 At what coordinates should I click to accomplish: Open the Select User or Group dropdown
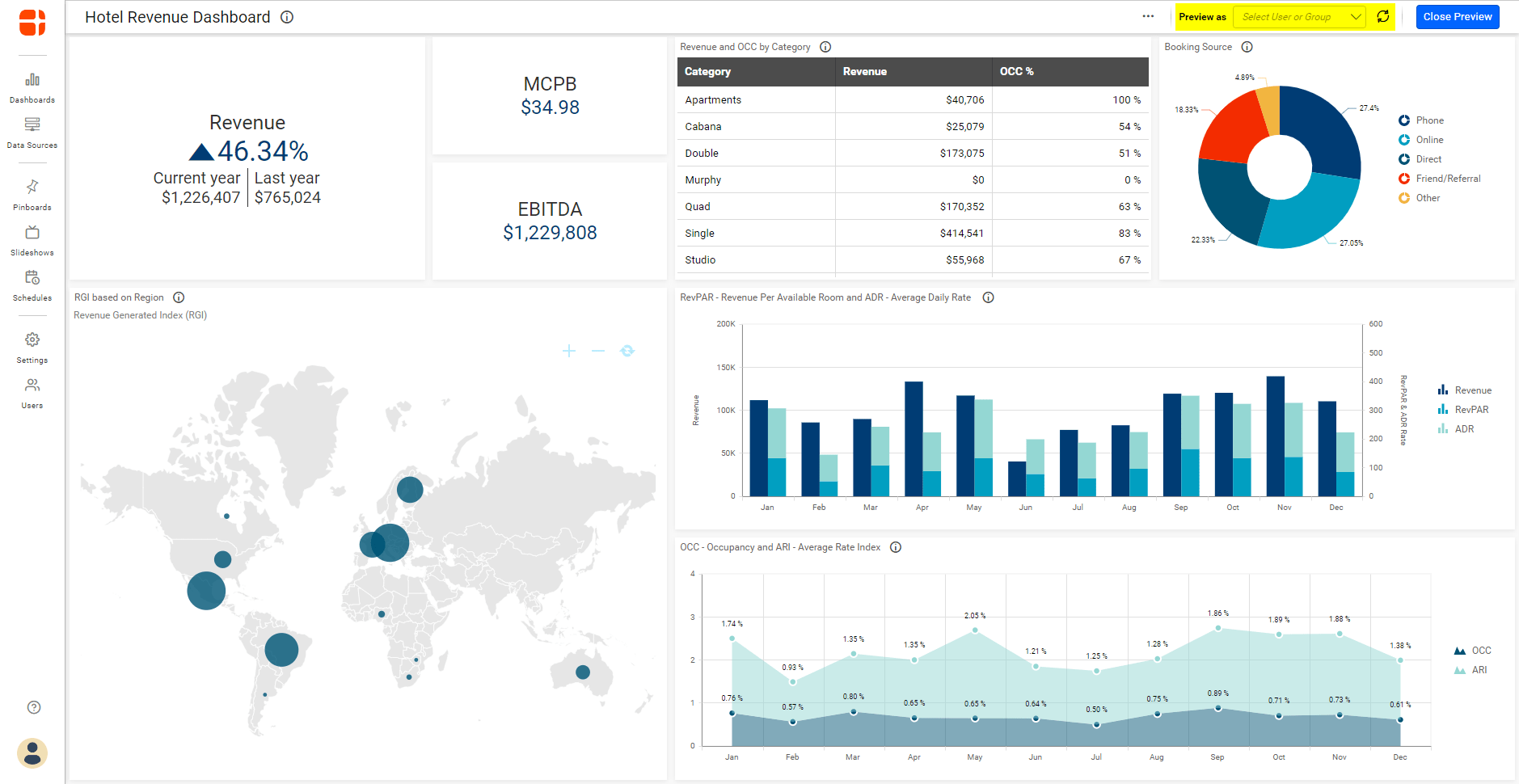(1299, 17)
